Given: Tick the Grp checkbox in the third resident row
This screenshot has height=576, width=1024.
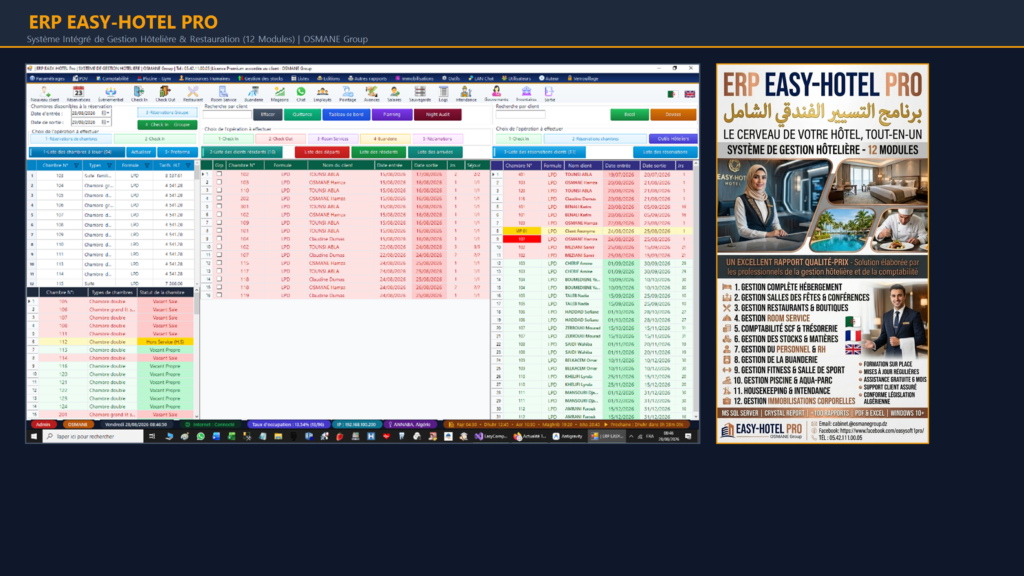Looking at the screenshot, I should tap(219, 190).
